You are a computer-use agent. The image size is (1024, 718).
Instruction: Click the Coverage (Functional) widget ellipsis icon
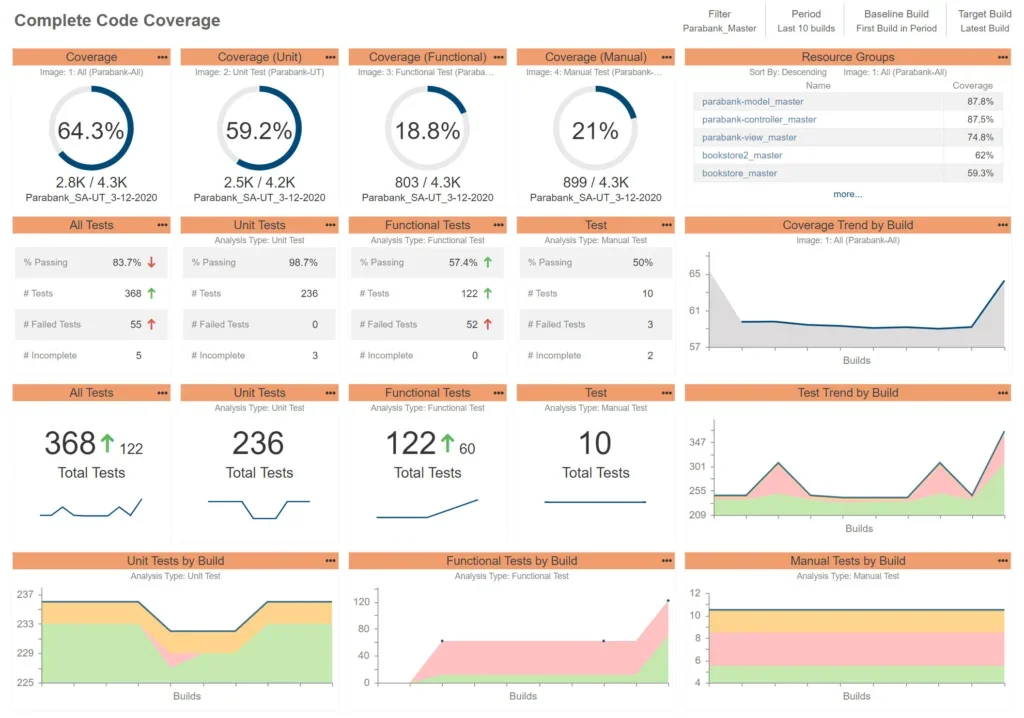(x=498, y=58)
